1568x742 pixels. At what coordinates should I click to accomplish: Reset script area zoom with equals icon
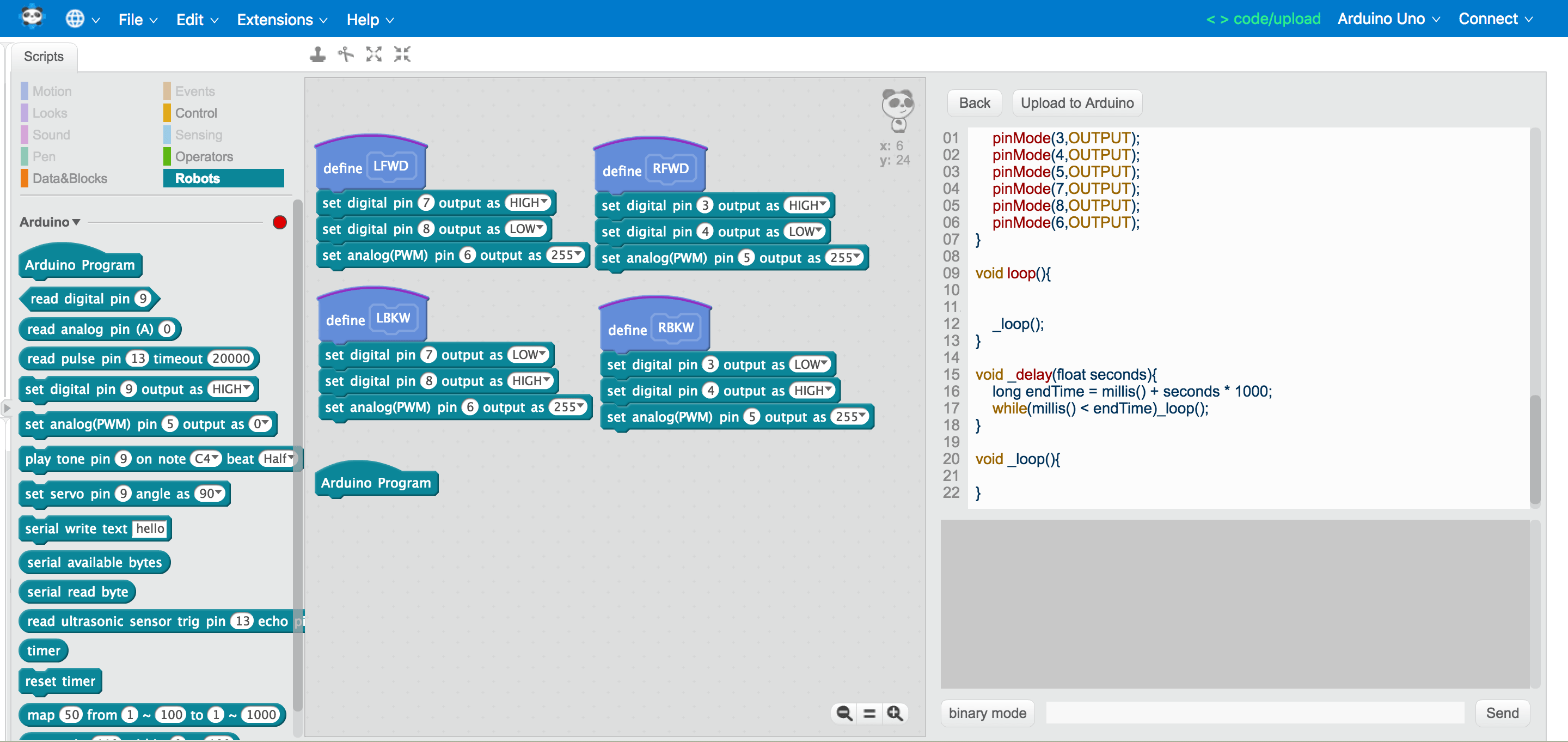point(869,713)
